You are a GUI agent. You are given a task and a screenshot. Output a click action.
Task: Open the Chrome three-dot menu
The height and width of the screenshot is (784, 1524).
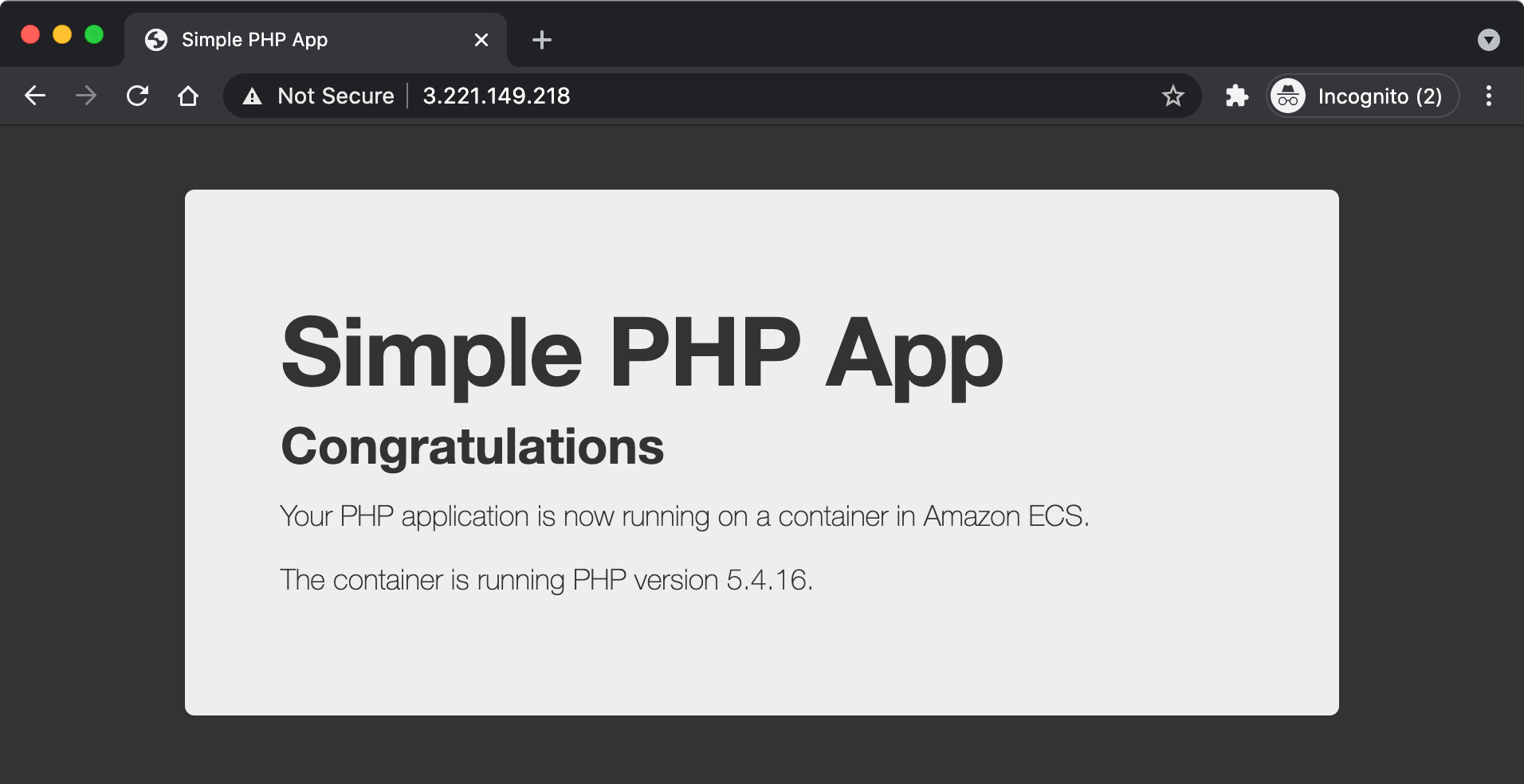(1488, 96)
